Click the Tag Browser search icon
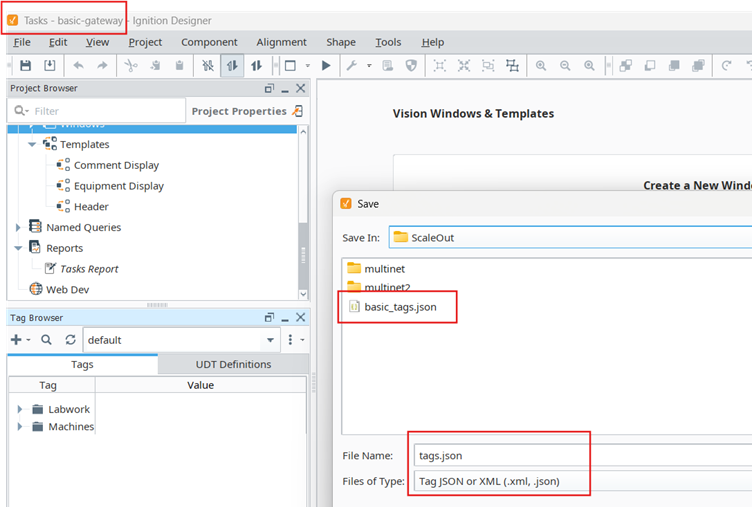The height and width of the screenshot is (507, 752). tap(47, 340)
